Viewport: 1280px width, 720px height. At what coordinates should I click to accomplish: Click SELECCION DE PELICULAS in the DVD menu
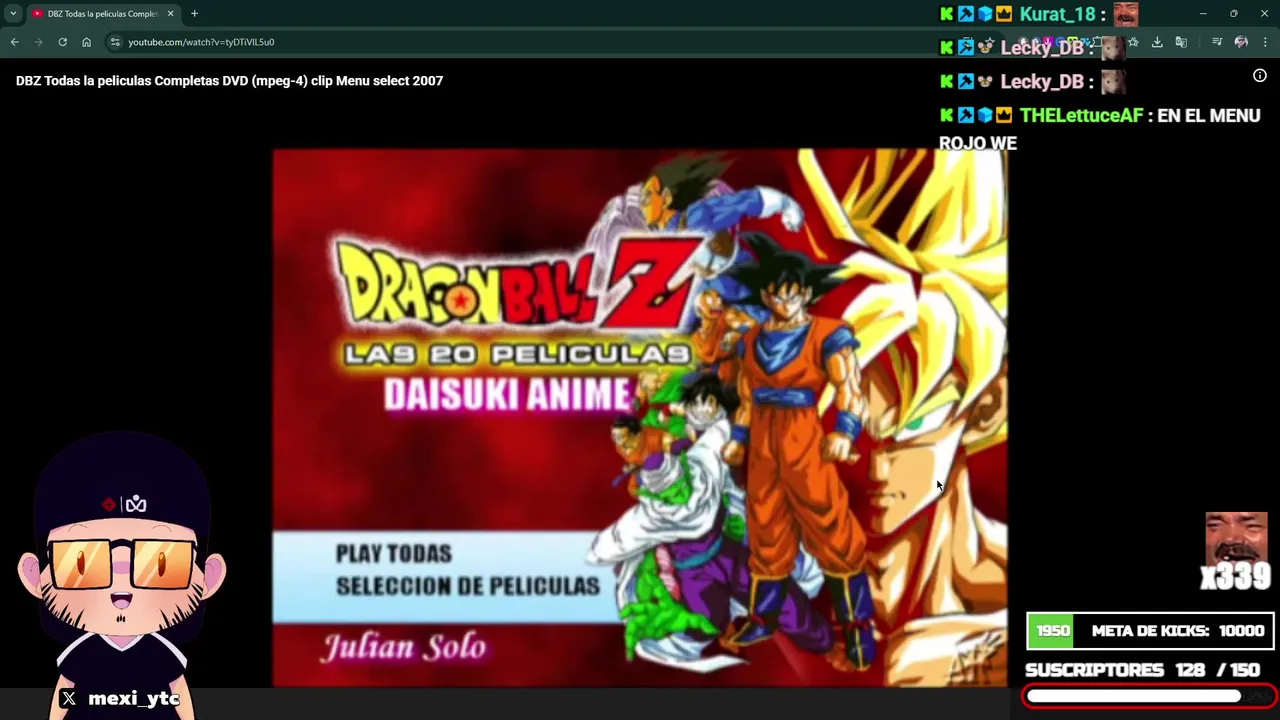(x=467, y=586)
